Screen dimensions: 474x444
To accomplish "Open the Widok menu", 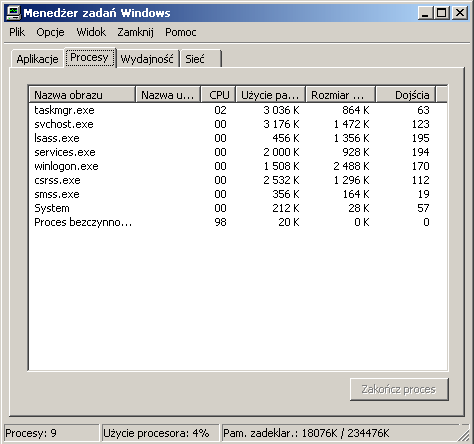I will click(x=91, y=32).
